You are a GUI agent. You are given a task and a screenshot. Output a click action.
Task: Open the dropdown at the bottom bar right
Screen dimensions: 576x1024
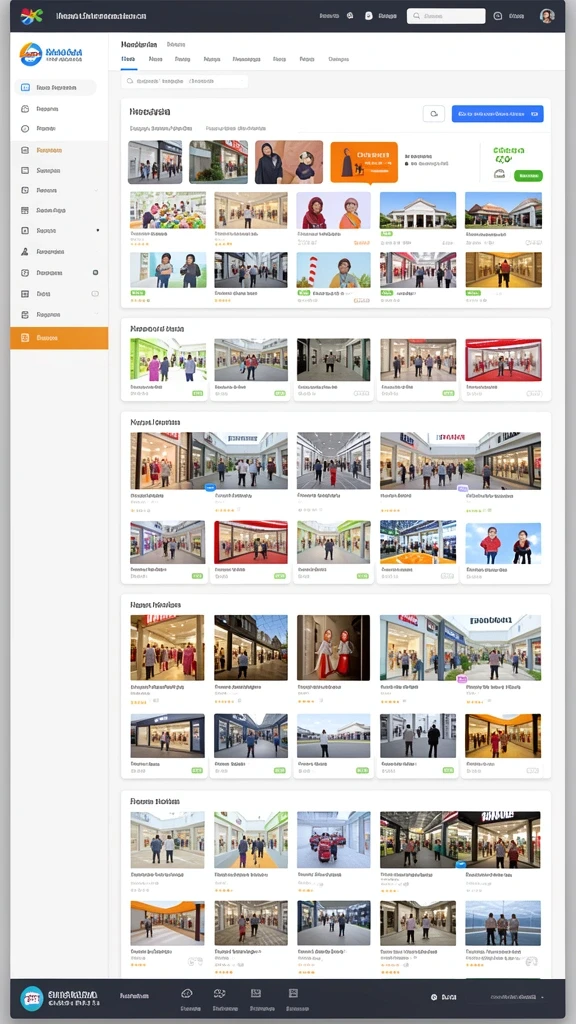click(542, 997)
